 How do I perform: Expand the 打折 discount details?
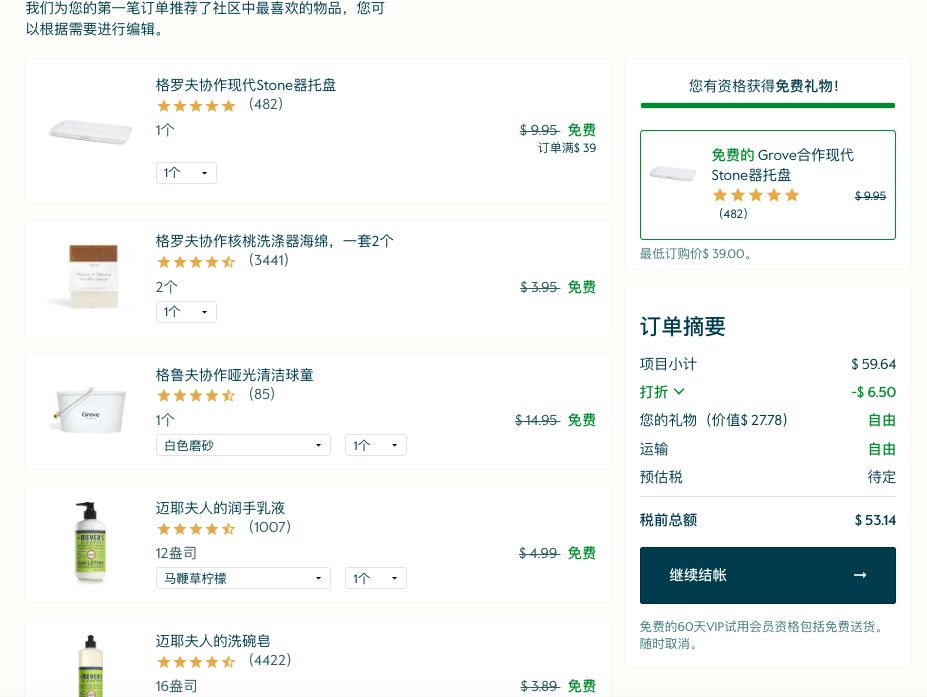coord(662,391)
